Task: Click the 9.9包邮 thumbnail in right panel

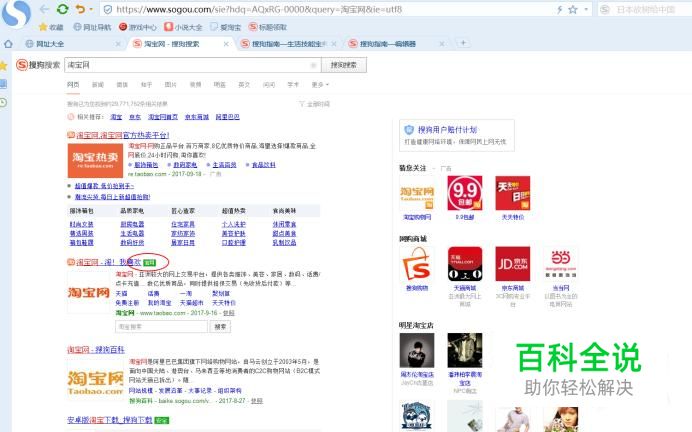Action: coord(465,193)
